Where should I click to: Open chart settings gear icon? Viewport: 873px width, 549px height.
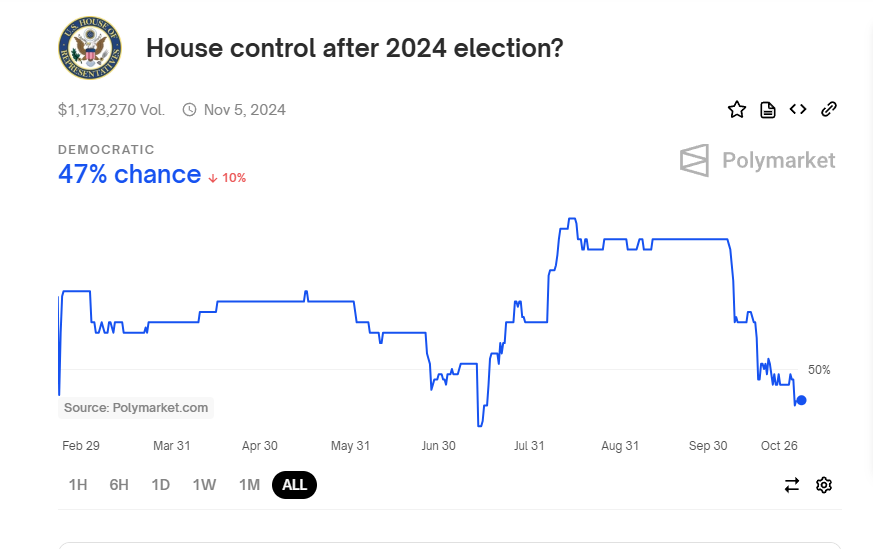[824, 485]
